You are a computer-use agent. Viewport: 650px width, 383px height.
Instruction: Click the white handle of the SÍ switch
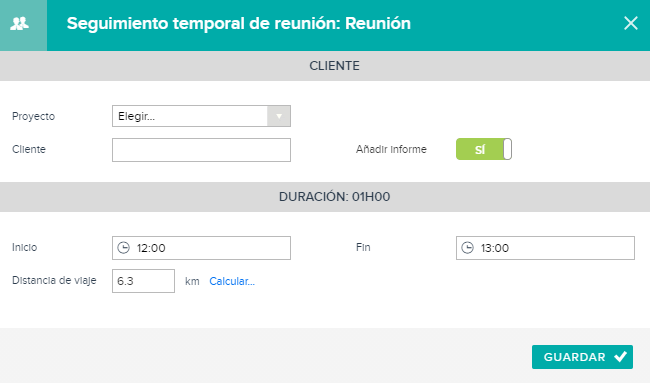[x=507, y=149]
